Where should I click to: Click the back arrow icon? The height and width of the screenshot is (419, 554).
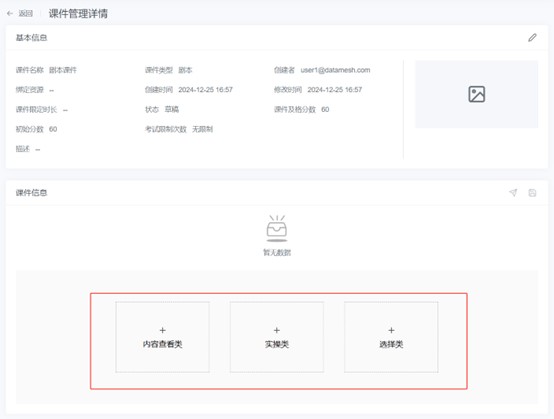click(10, 13)
